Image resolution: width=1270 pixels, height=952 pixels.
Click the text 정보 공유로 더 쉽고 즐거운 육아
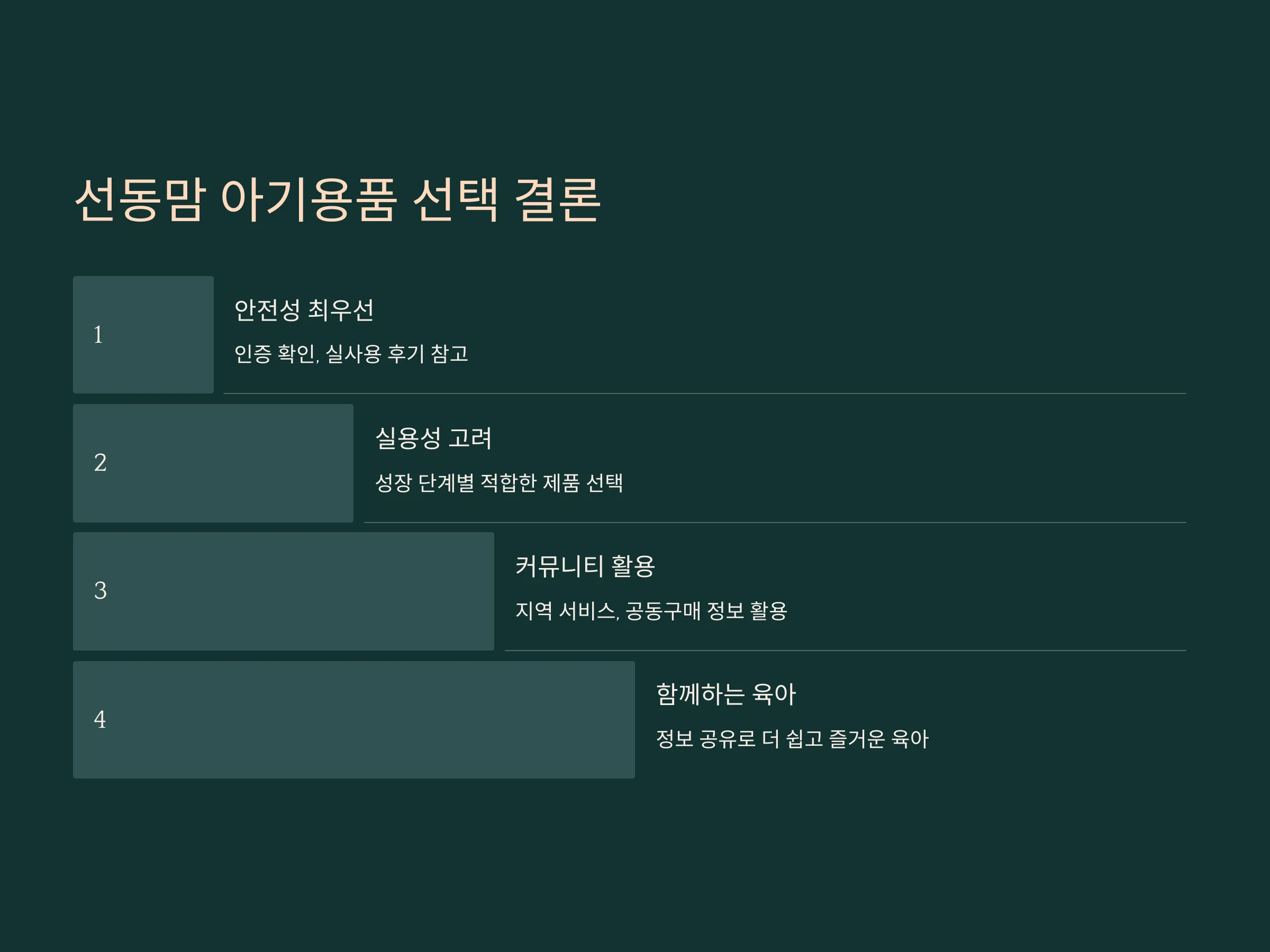click(792, 739)
